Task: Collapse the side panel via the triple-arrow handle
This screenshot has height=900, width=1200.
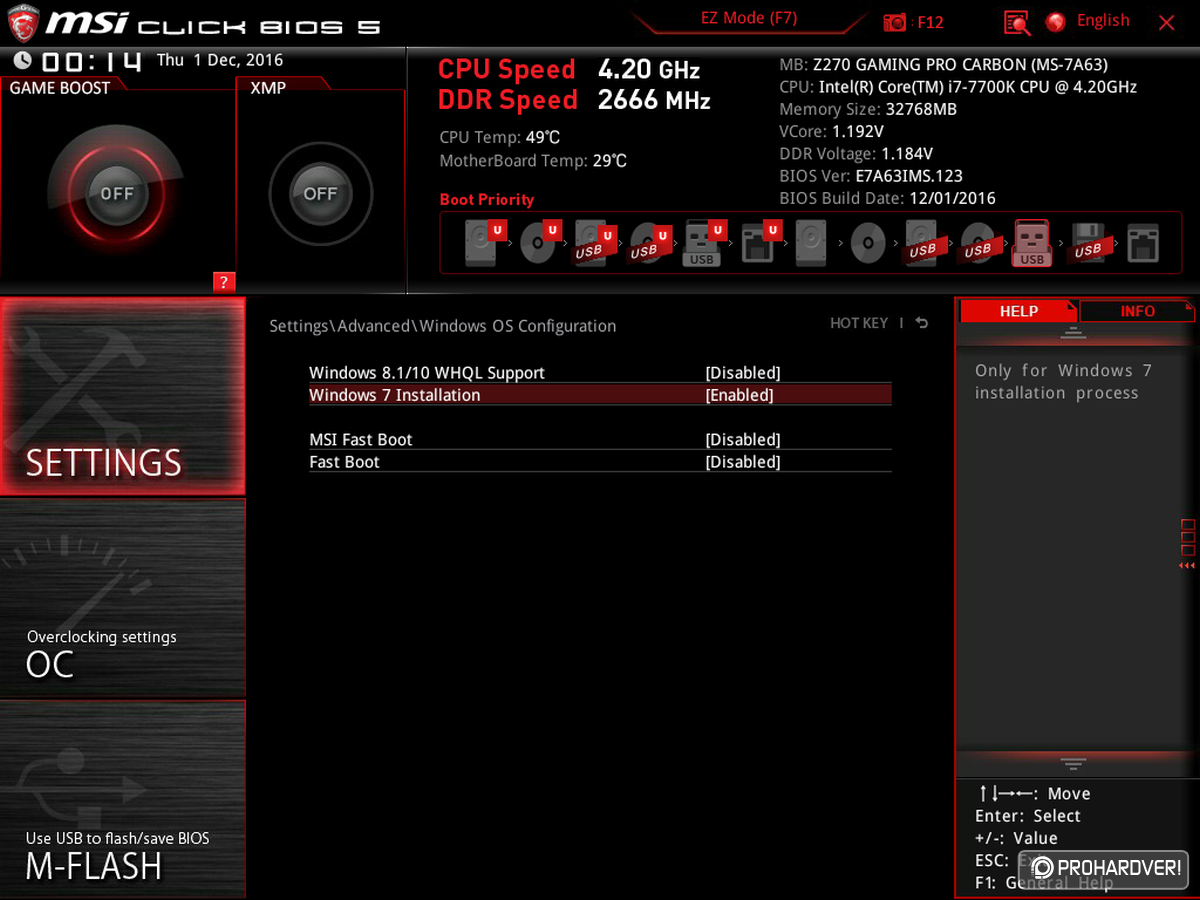Action: point(1187,566)
